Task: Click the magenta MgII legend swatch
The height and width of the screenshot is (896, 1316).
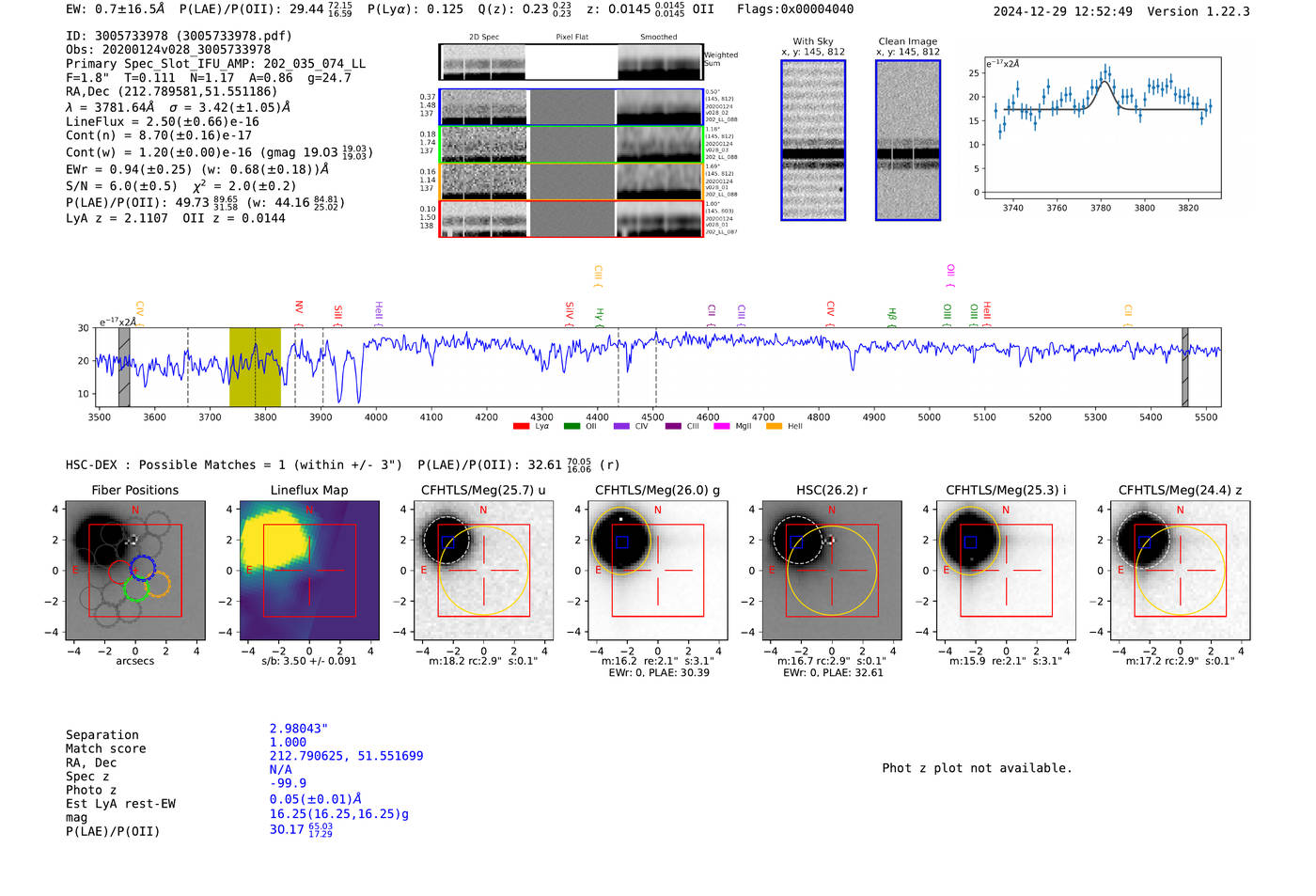Action: click(x=722, y=427)
